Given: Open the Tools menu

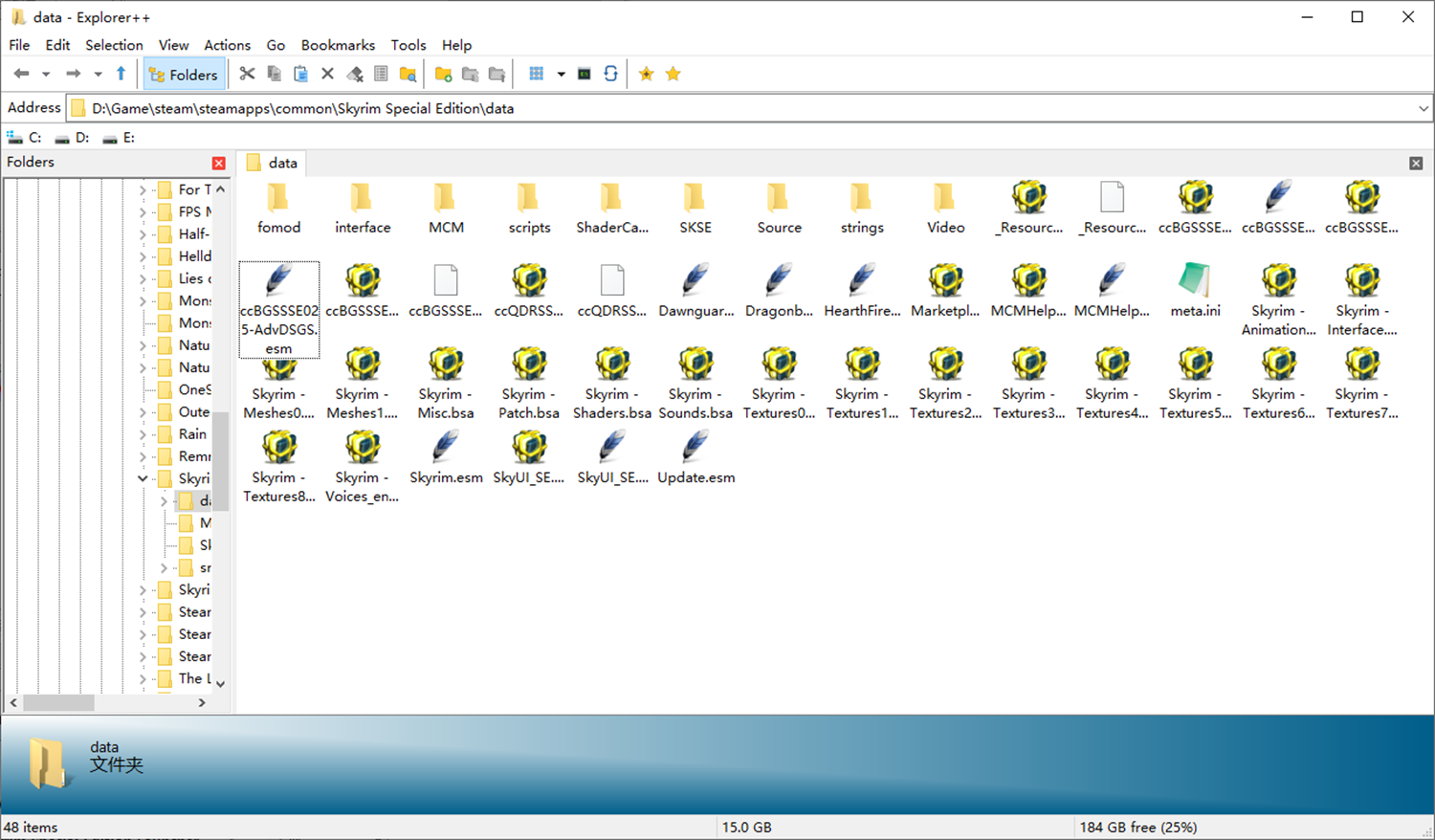Looking at the screenshot, I should (408, 45).
